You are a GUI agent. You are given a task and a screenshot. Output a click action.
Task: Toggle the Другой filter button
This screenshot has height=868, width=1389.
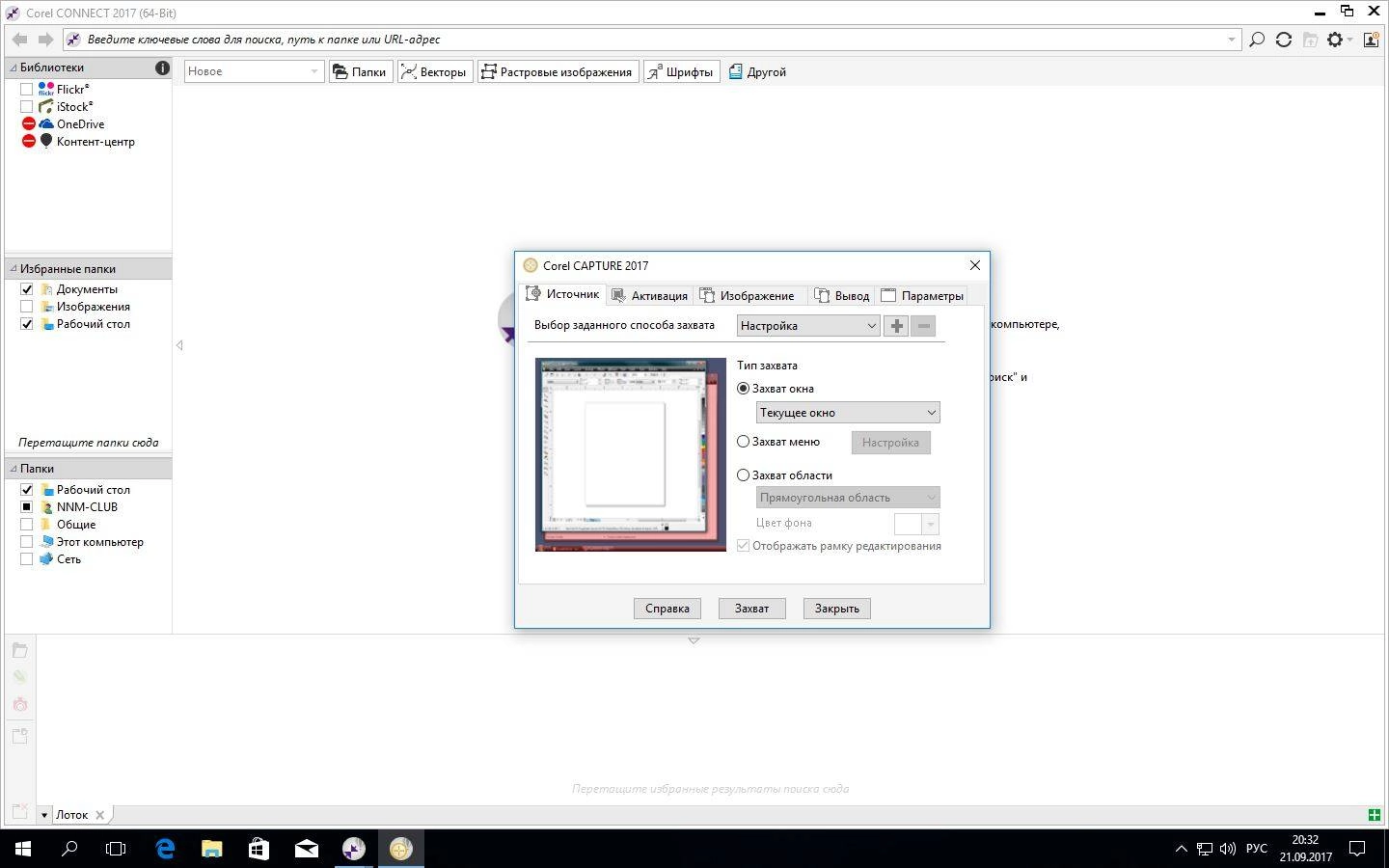click(x=758, y=71)
